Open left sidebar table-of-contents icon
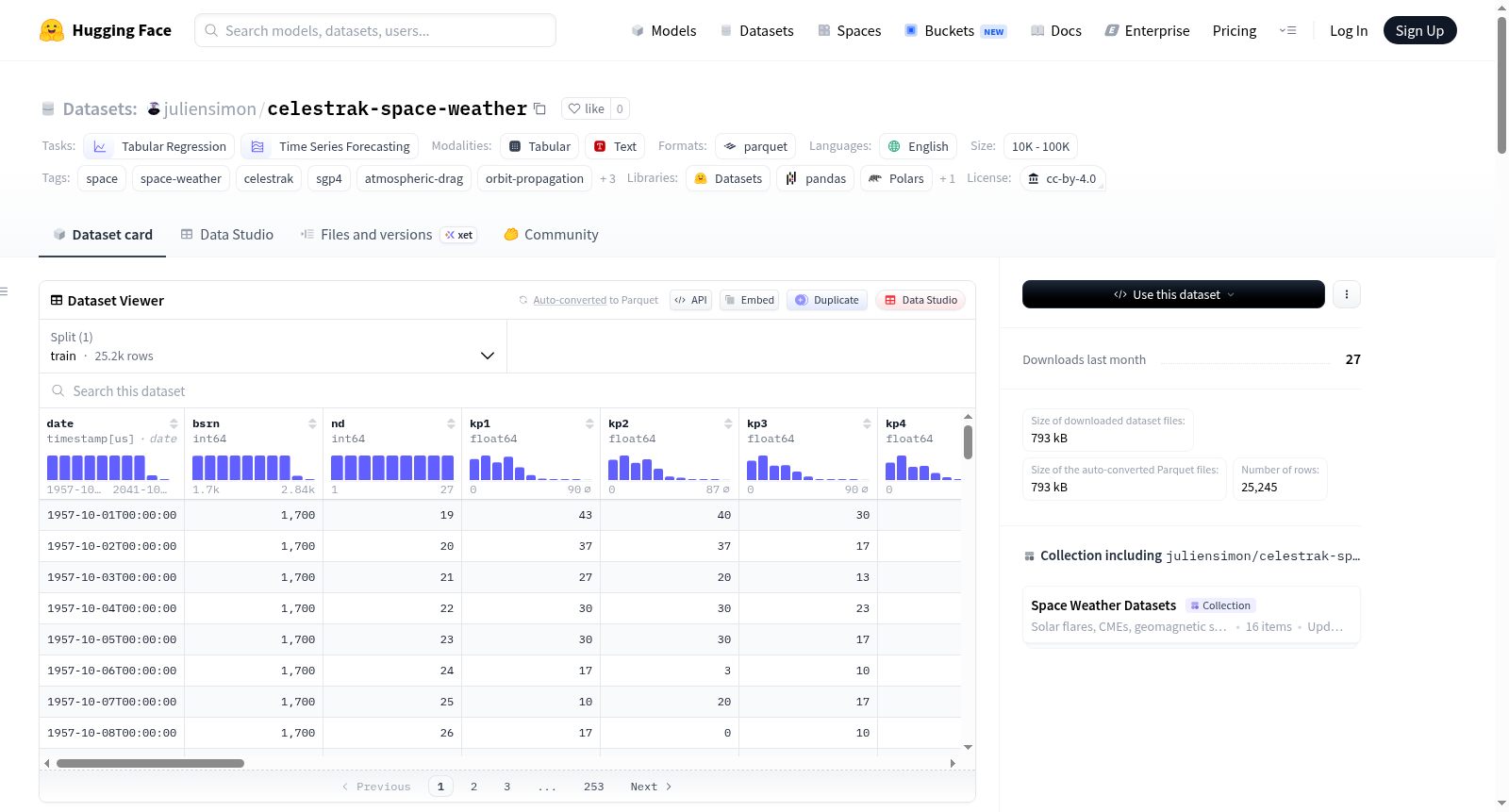The width and height of the screenshot is (1509, 812). click(4, 291)
